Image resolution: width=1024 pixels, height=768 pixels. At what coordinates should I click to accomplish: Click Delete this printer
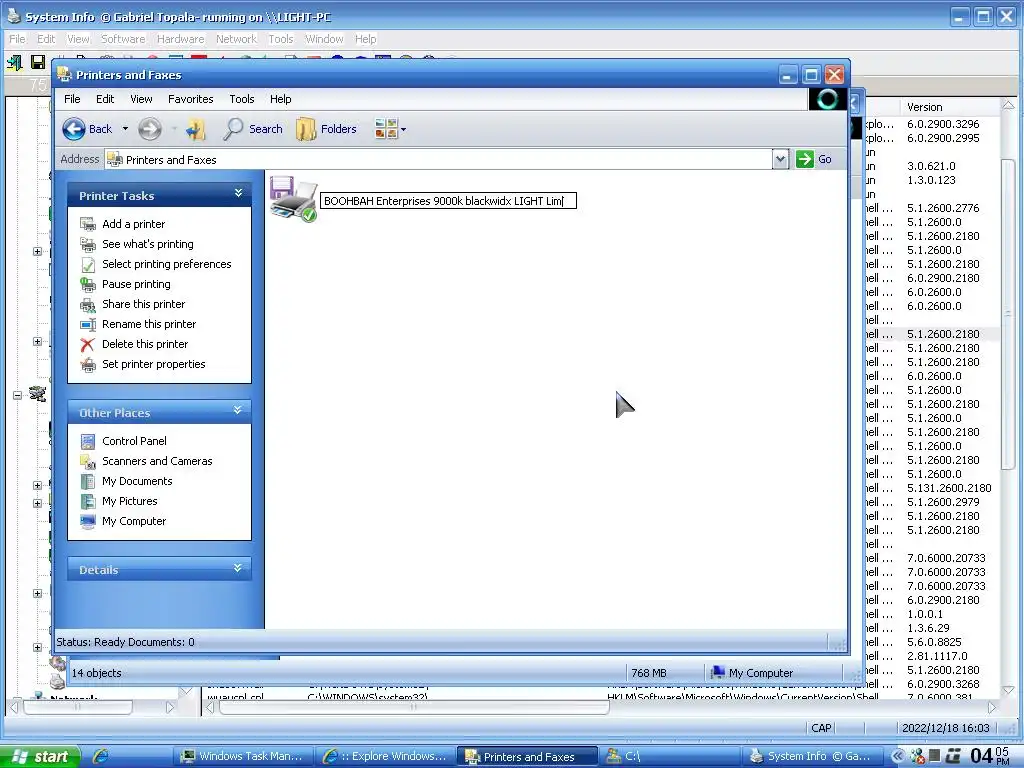(145, 344)
